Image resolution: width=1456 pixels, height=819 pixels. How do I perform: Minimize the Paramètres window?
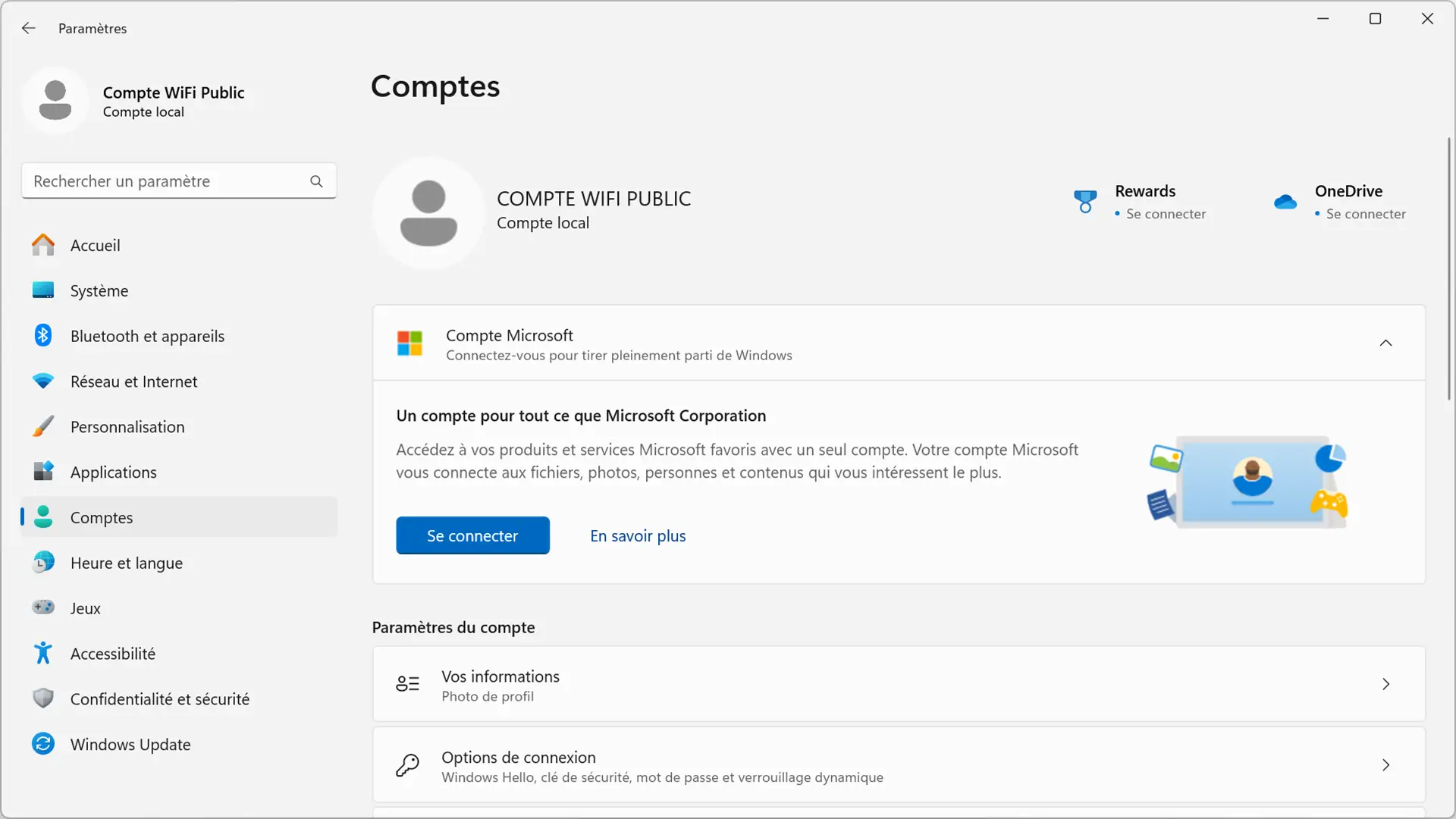(x=1323, y=19)
